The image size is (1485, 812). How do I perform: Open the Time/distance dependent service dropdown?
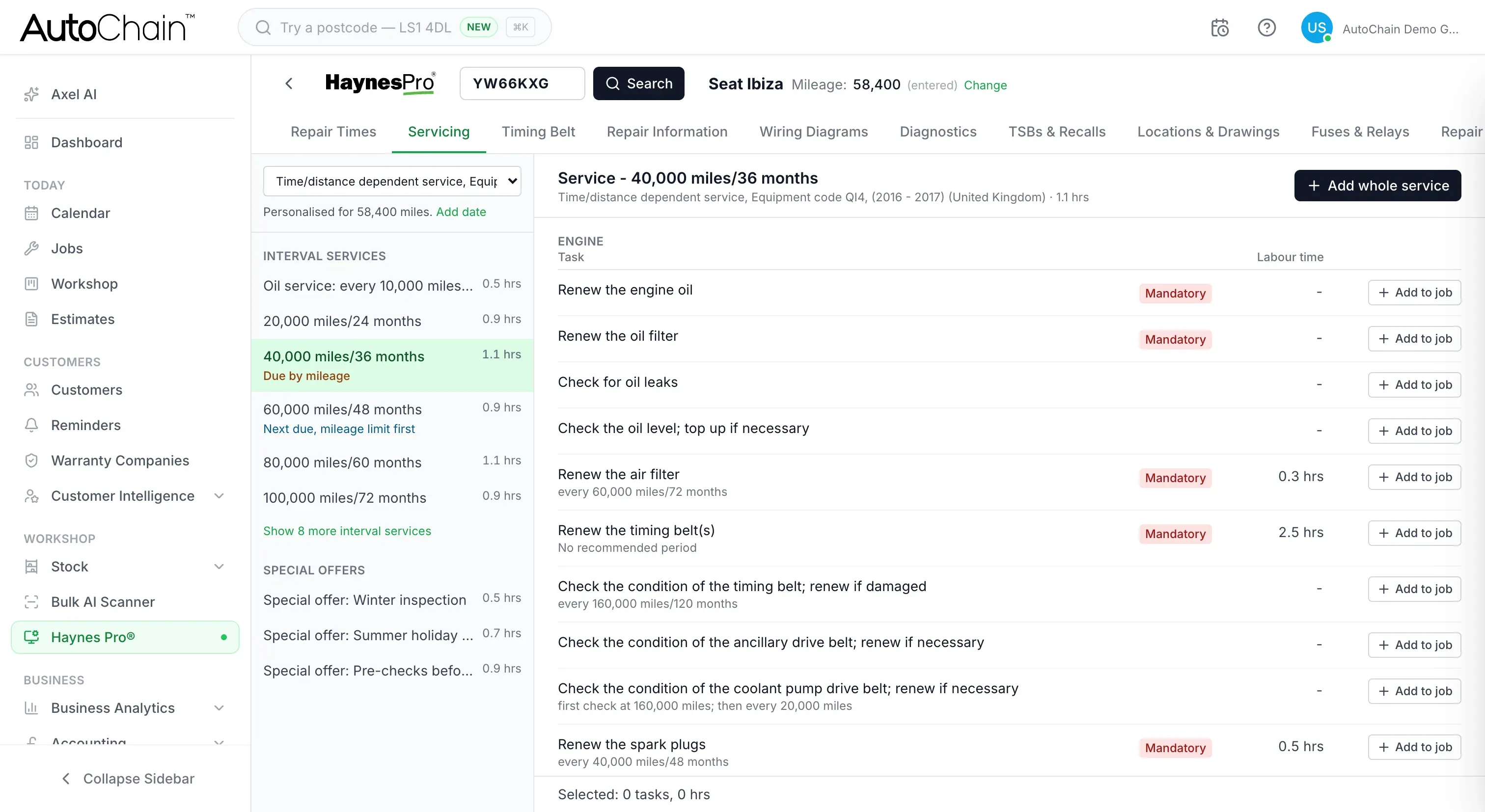pyautogui.click(x=392, y=181)
